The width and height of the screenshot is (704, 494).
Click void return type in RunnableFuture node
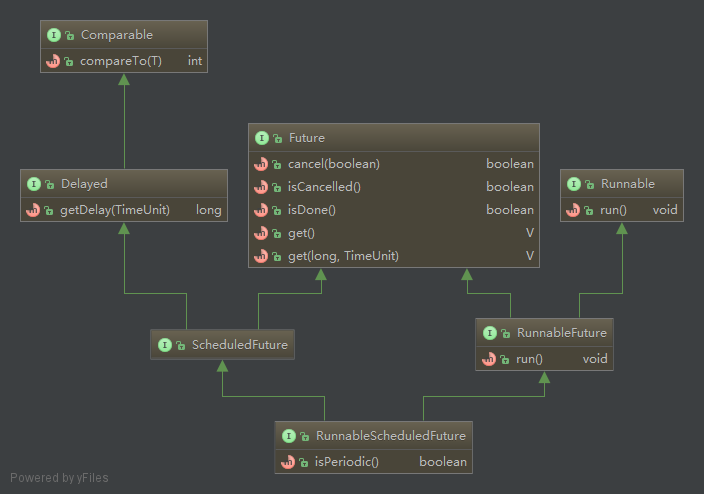point(595,359)
